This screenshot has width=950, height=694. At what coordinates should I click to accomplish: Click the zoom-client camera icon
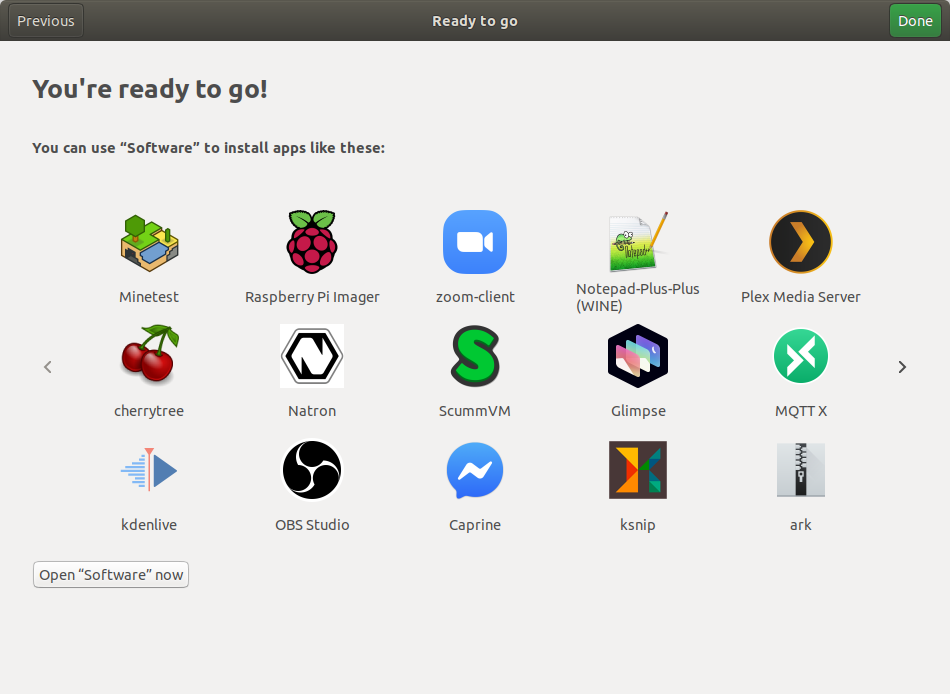(475, 242)
